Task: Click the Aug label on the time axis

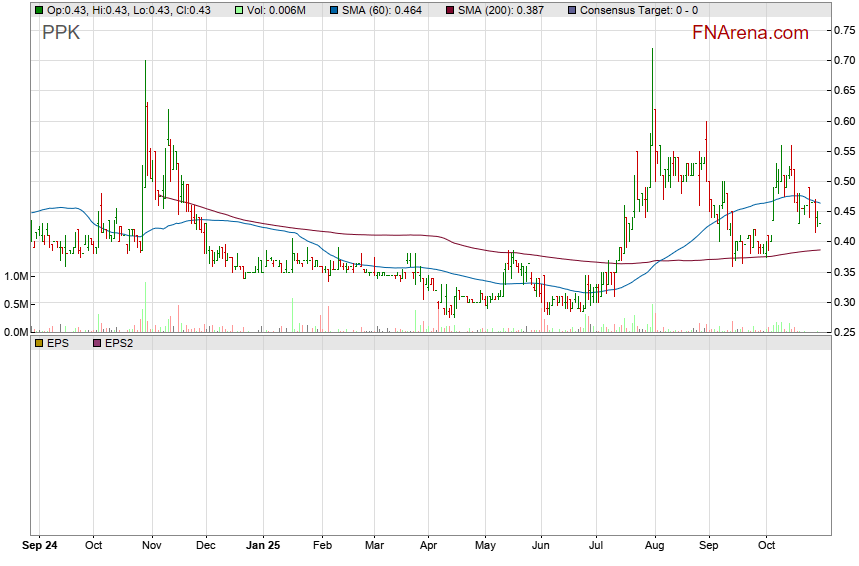Action: tap(654, 546)
